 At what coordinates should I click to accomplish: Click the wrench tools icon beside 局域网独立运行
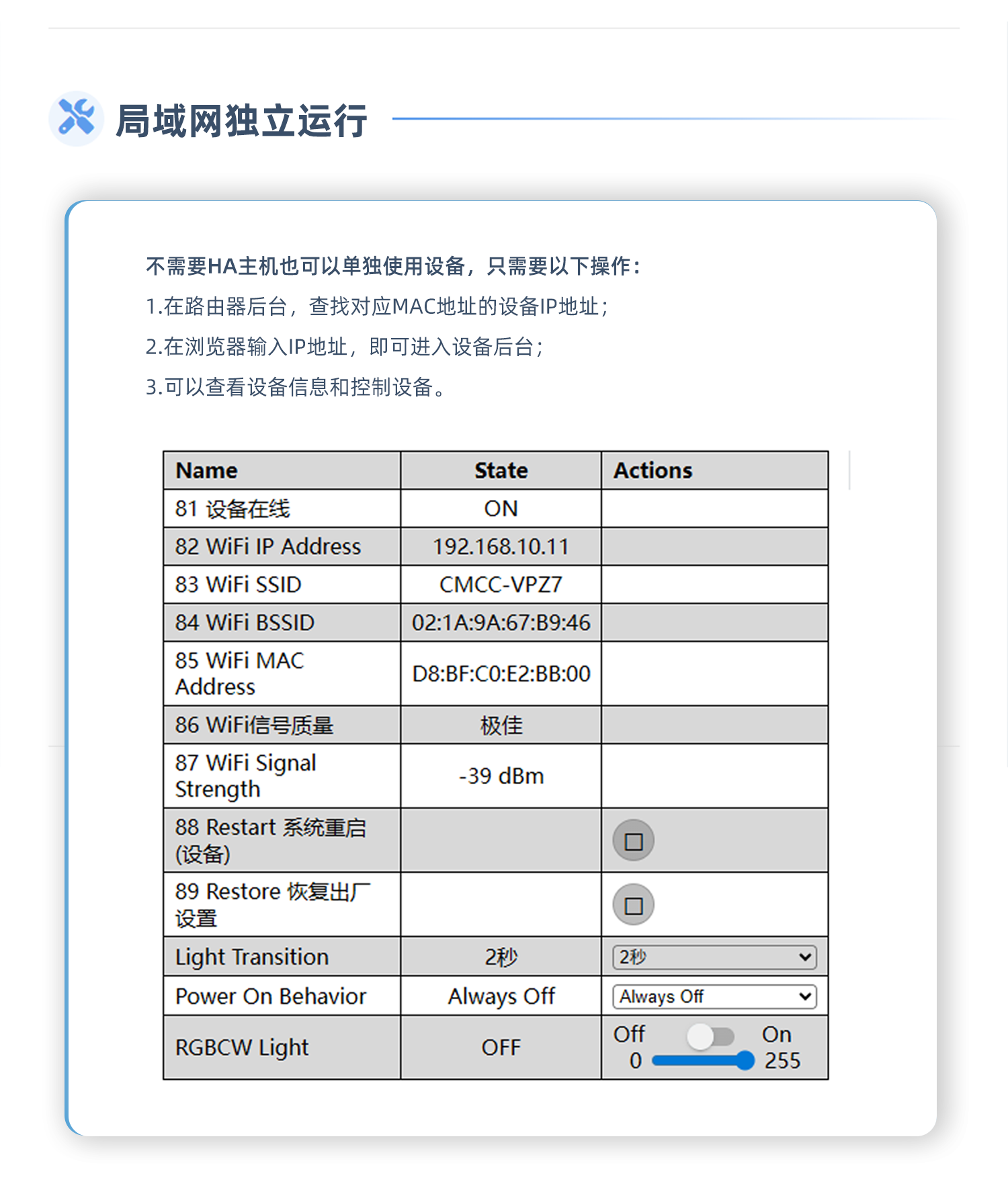pos(76,118)
